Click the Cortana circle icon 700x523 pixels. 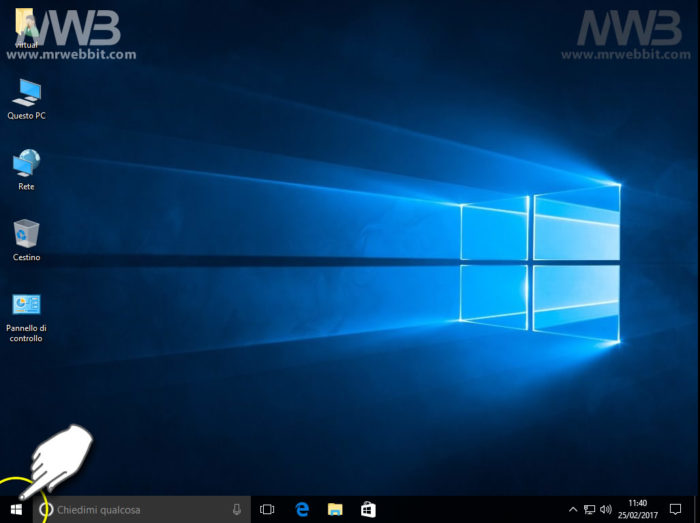pyautogui.click(x=46, y=509)
